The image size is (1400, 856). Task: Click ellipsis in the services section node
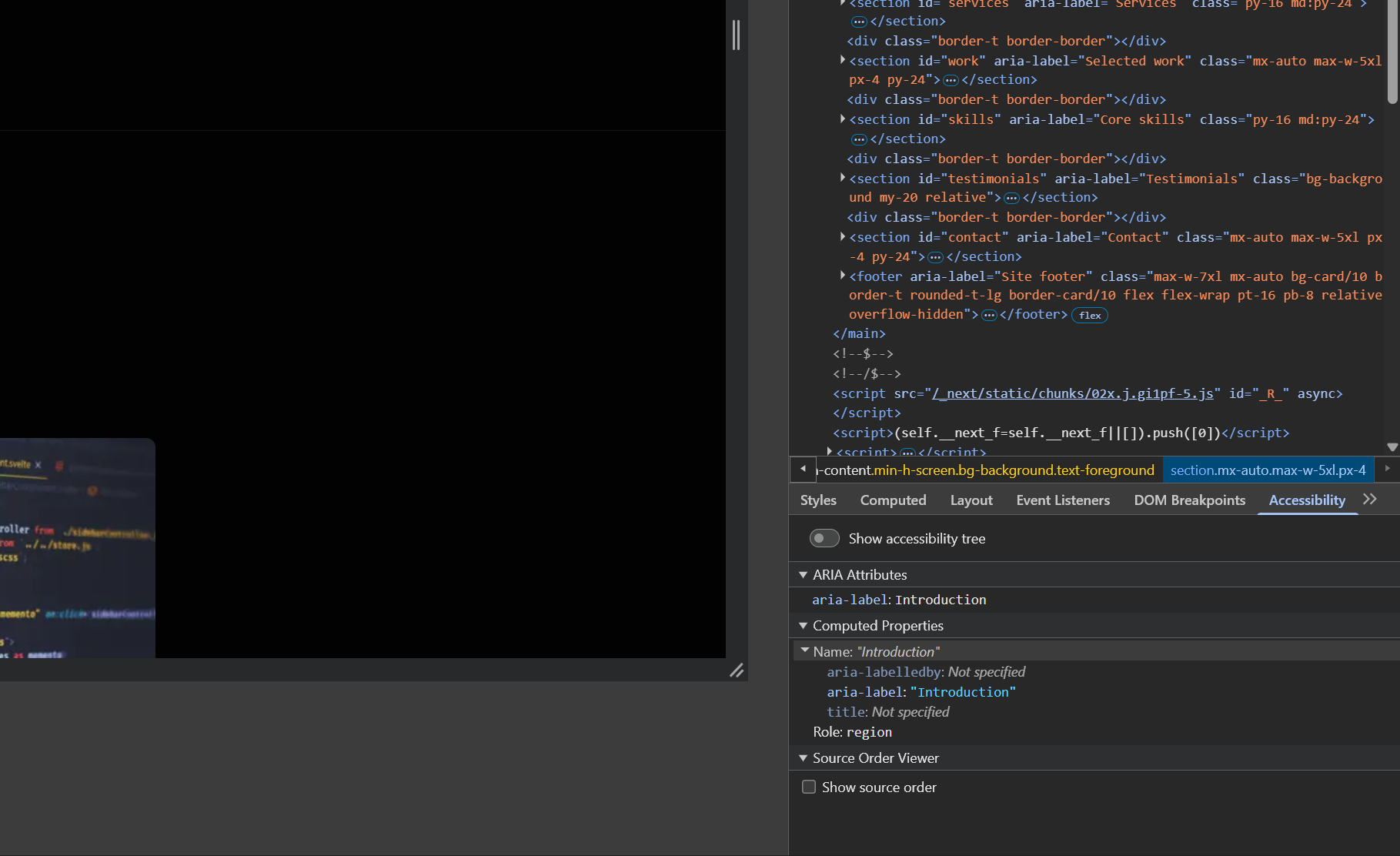[x=860, y=22]
